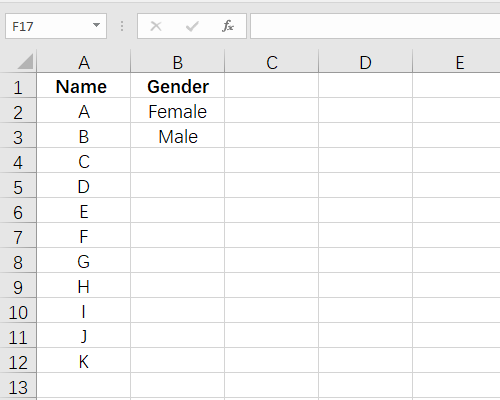Click the Insert Function fx icon

pyautogui.click(x=228, y=26)
